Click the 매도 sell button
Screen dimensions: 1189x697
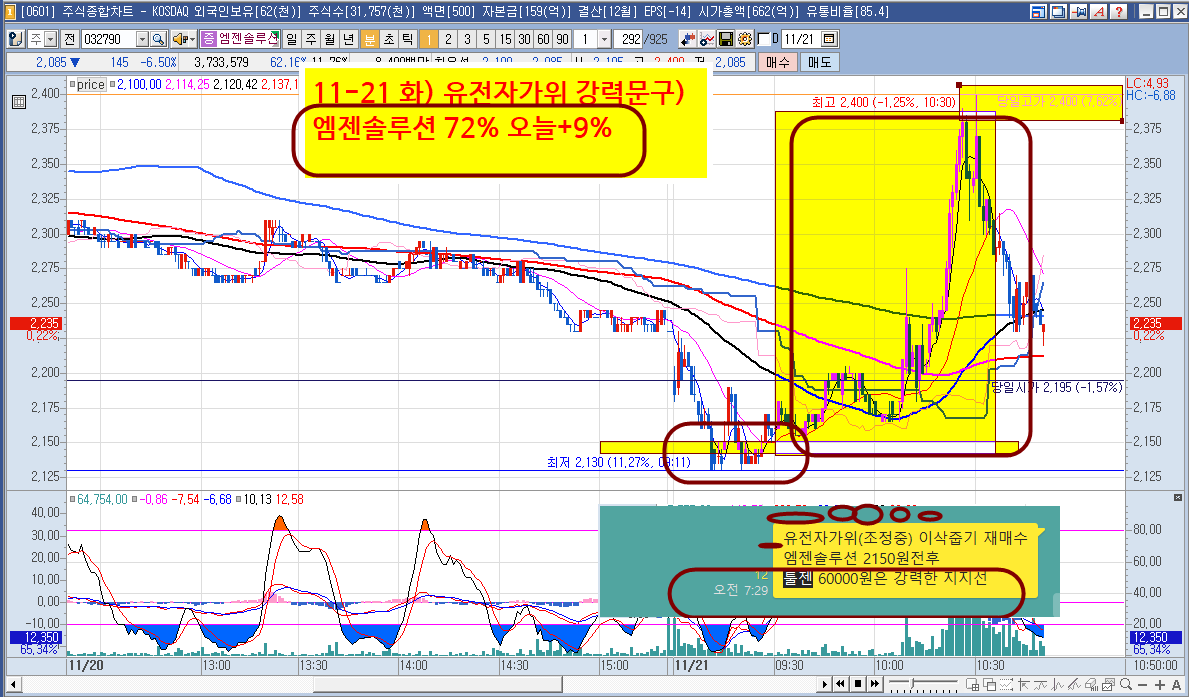pos(819,62)
